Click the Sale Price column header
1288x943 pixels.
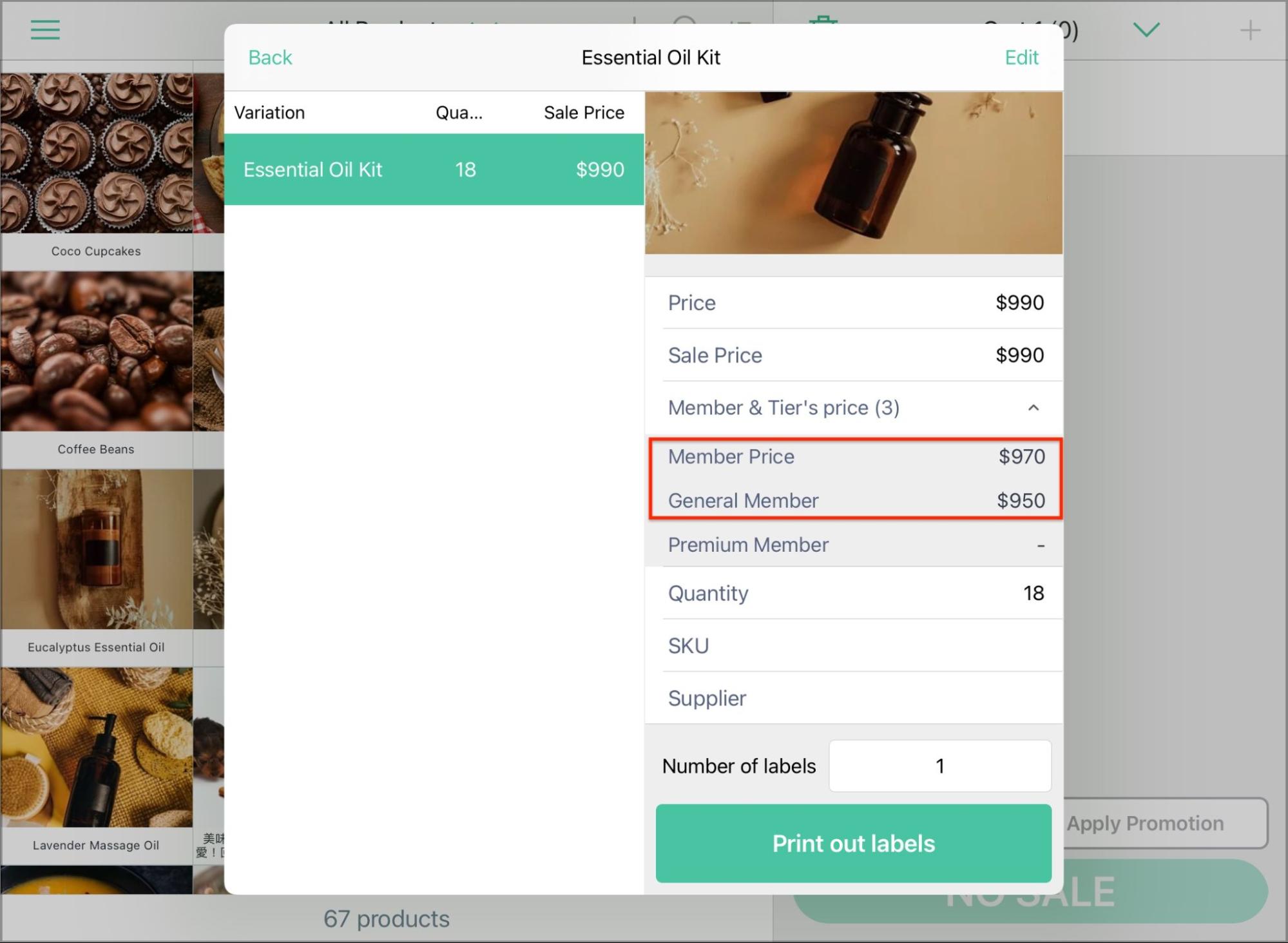coord(584,113)
